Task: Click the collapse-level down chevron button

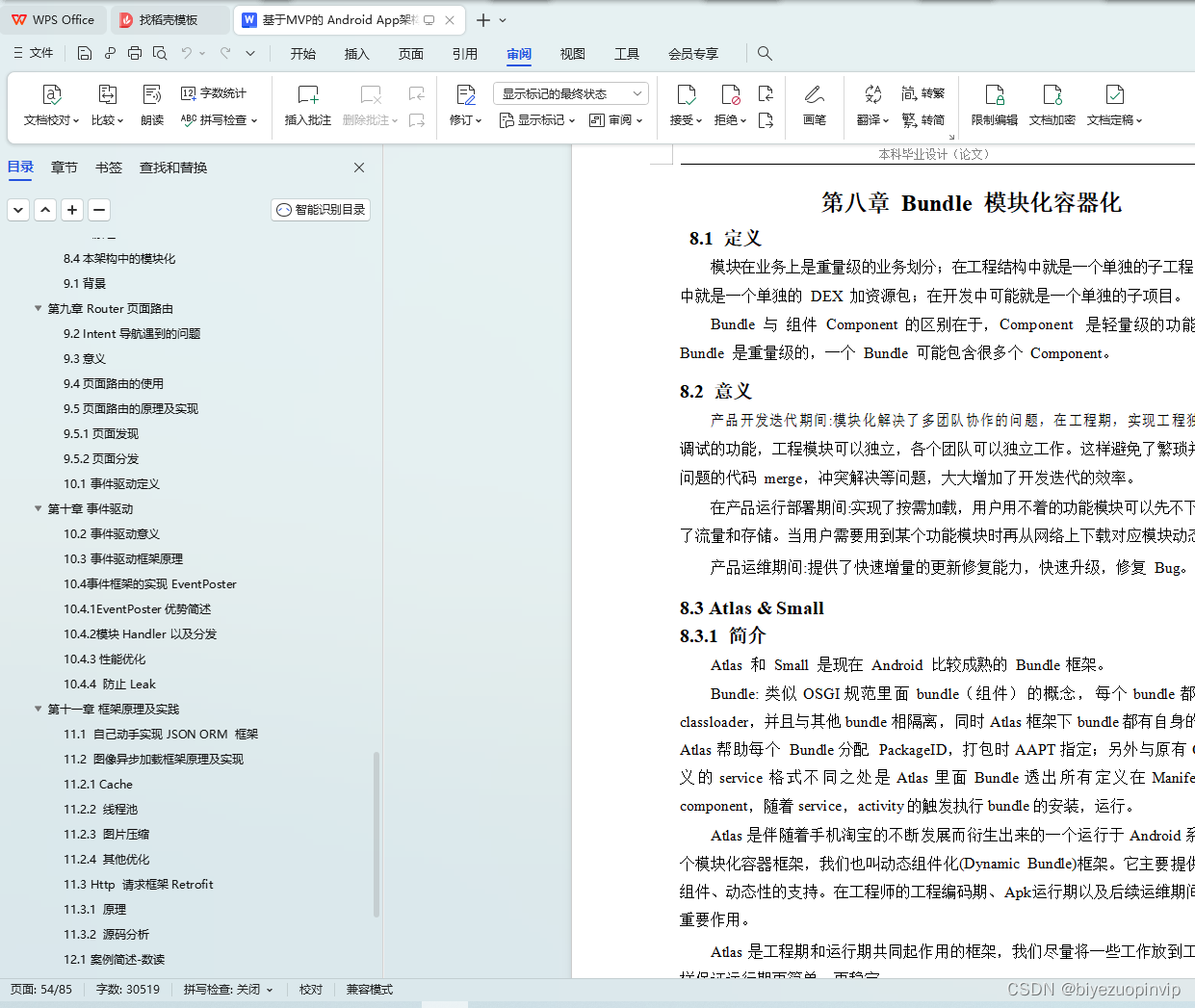Action: (18, 210)
